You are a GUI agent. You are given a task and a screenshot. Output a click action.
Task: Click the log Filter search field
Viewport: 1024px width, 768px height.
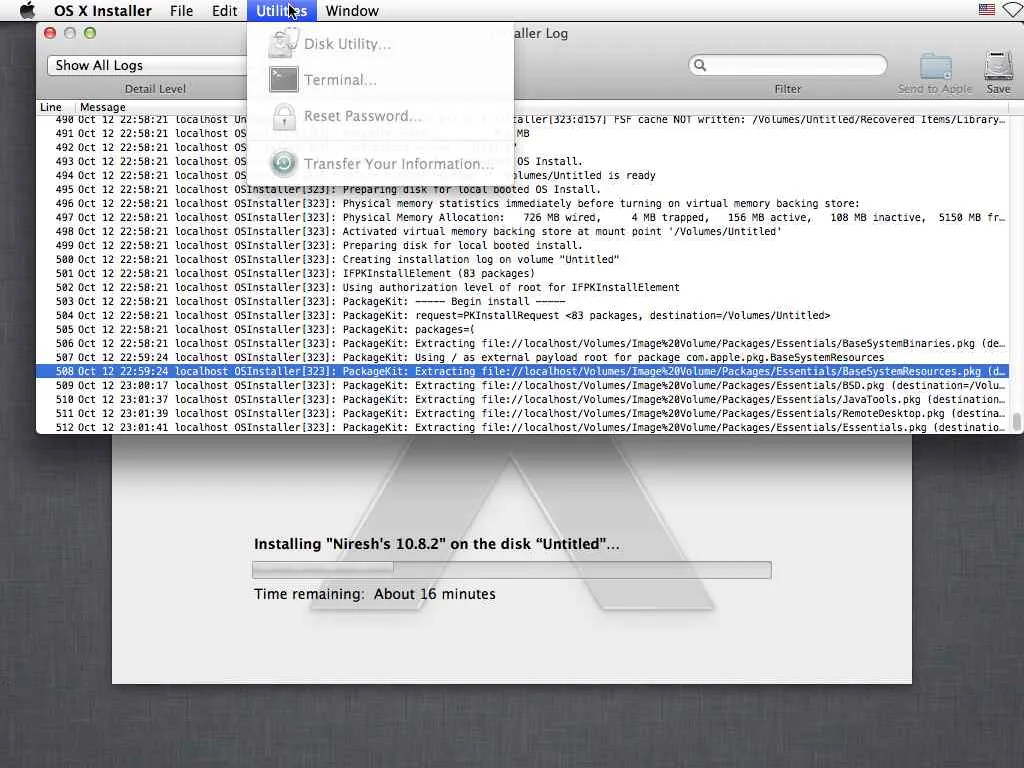(x=788, y=65)
